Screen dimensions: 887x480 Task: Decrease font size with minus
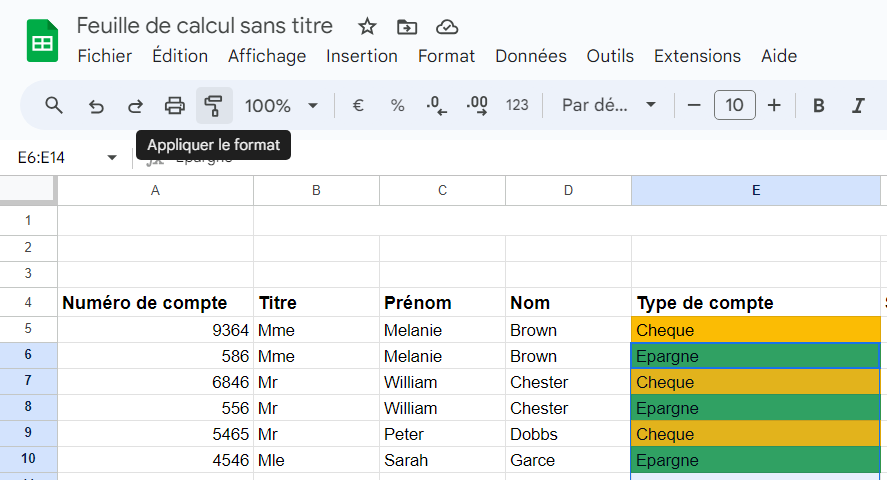[694, 106]
